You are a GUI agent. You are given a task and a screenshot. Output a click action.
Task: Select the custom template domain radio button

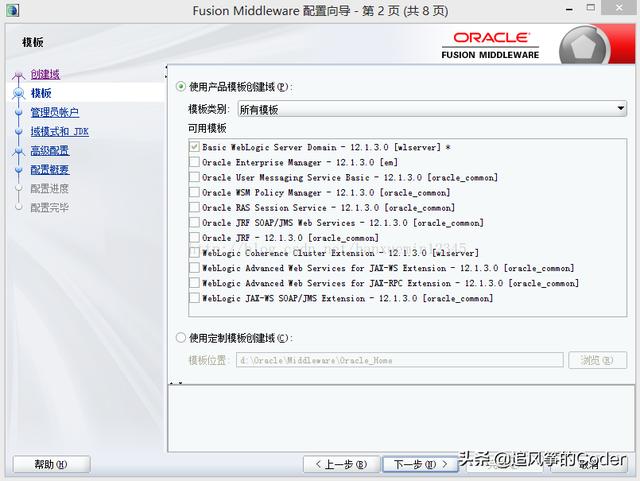(181, 338)
